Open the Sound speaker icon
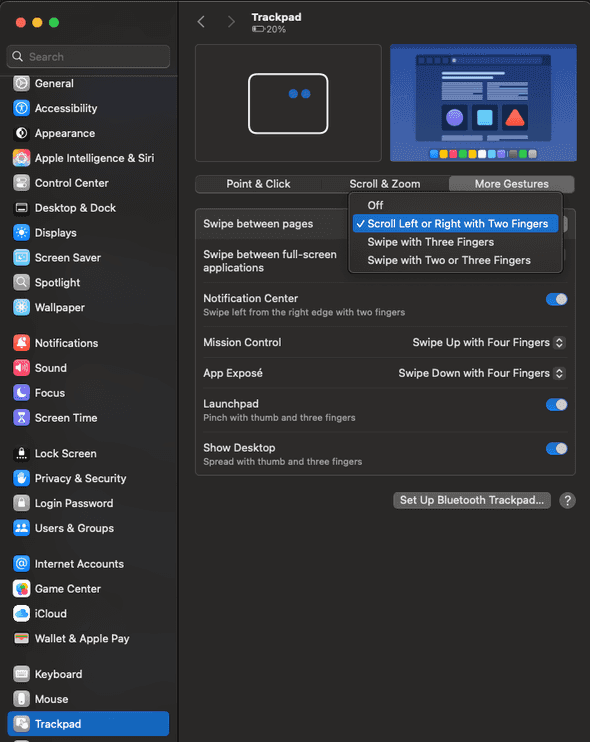This screenshot has width=590, height=742. pos(21,368)
